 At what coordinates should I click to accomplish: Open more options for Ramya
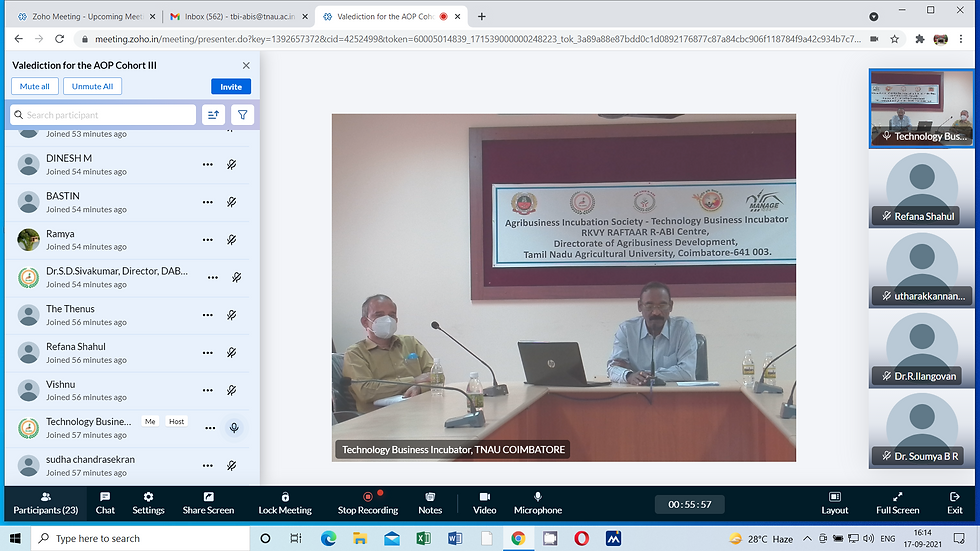(208, 240)
